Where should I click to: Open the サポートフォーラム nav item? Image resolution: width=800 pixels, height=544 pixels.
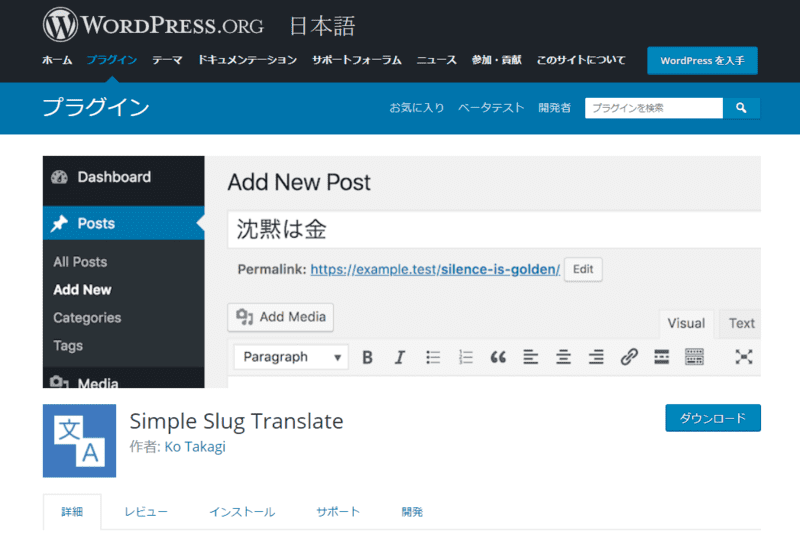[357, 60]
